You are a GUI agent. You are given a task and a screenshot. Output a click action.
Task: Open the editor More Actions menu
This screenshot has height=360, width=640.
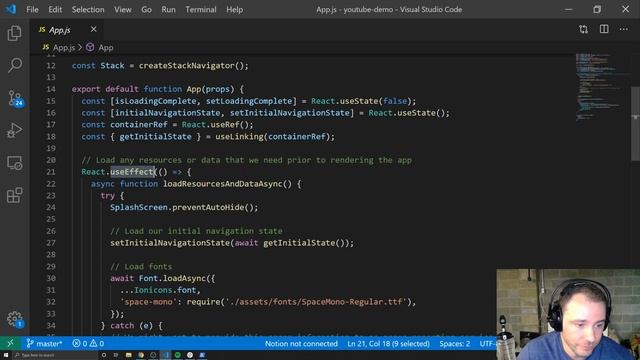tap(624, 29)
